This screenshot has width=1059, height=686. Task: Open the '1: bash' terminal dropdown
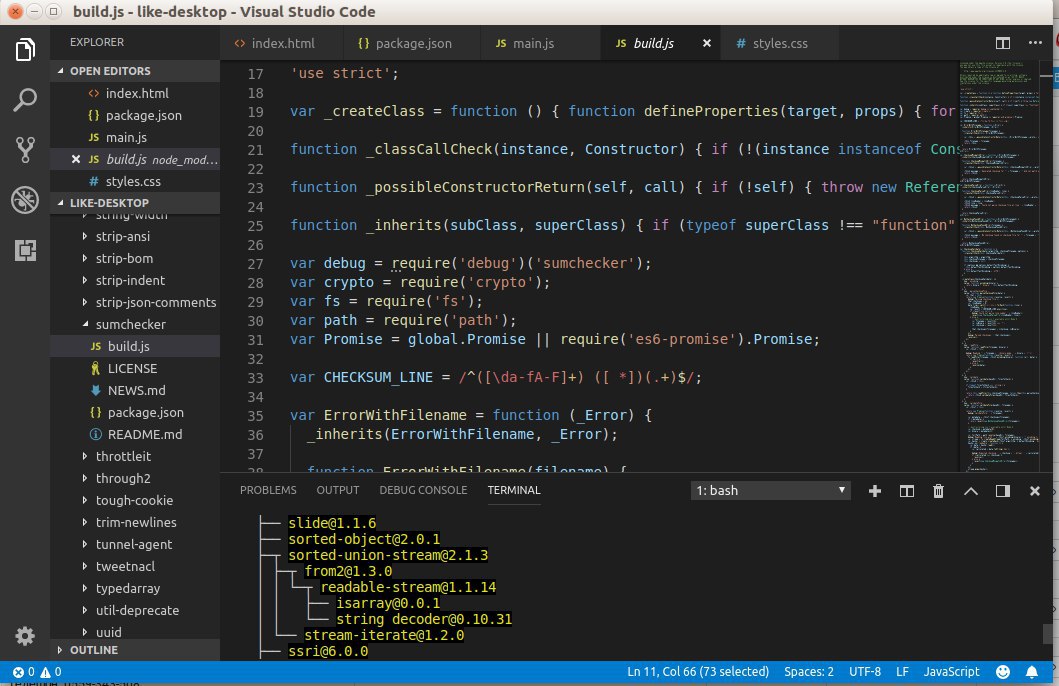(x=771, y=490)
